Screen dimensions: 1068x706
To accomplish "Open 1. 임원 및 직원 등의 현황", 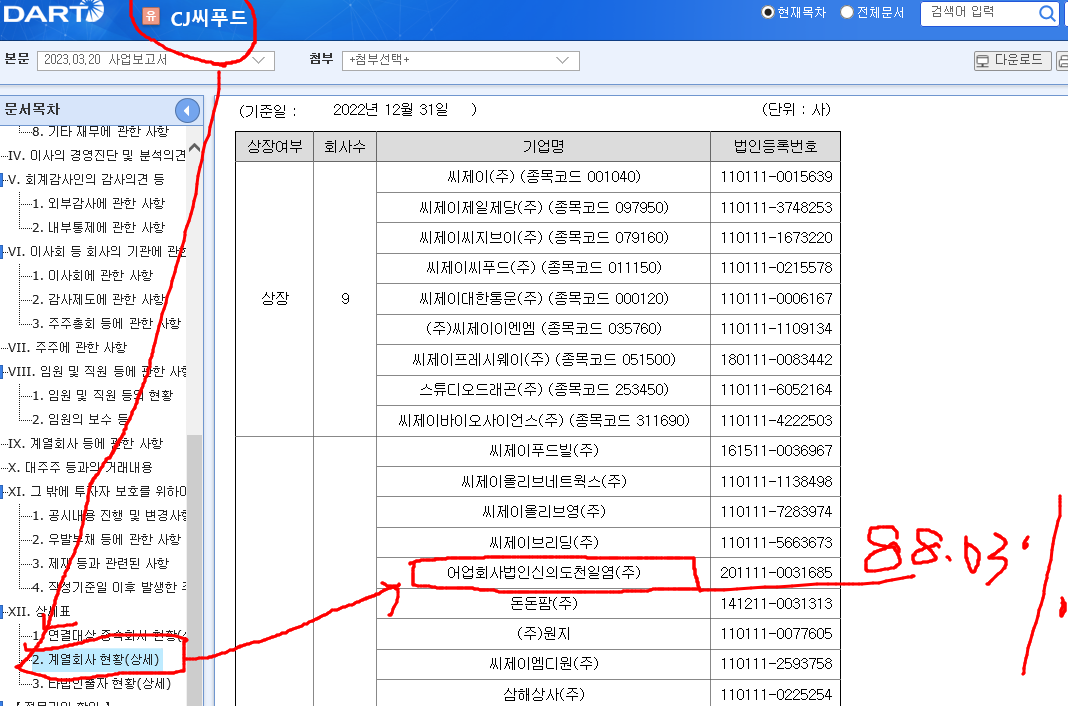I will [x=100, y=396].
